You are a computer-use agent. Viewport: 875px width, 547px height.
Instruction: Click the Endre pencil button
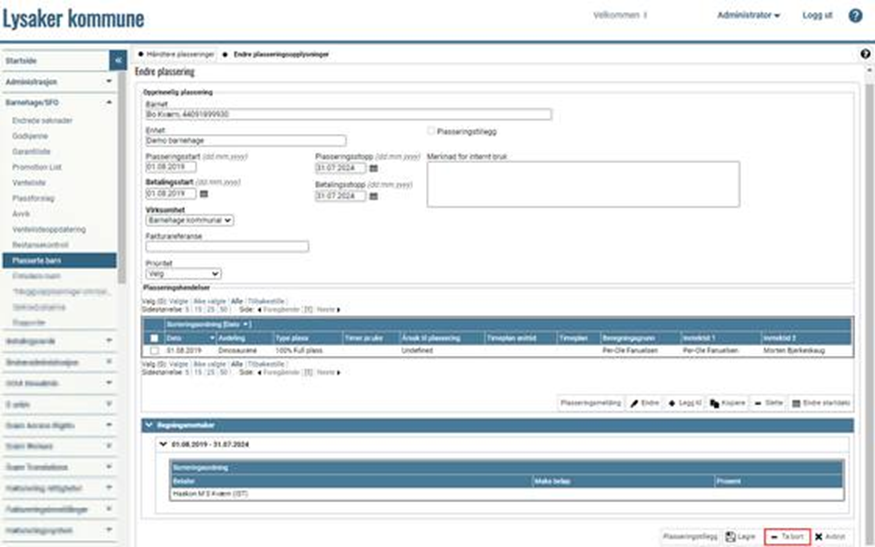[x=645, y=402]
